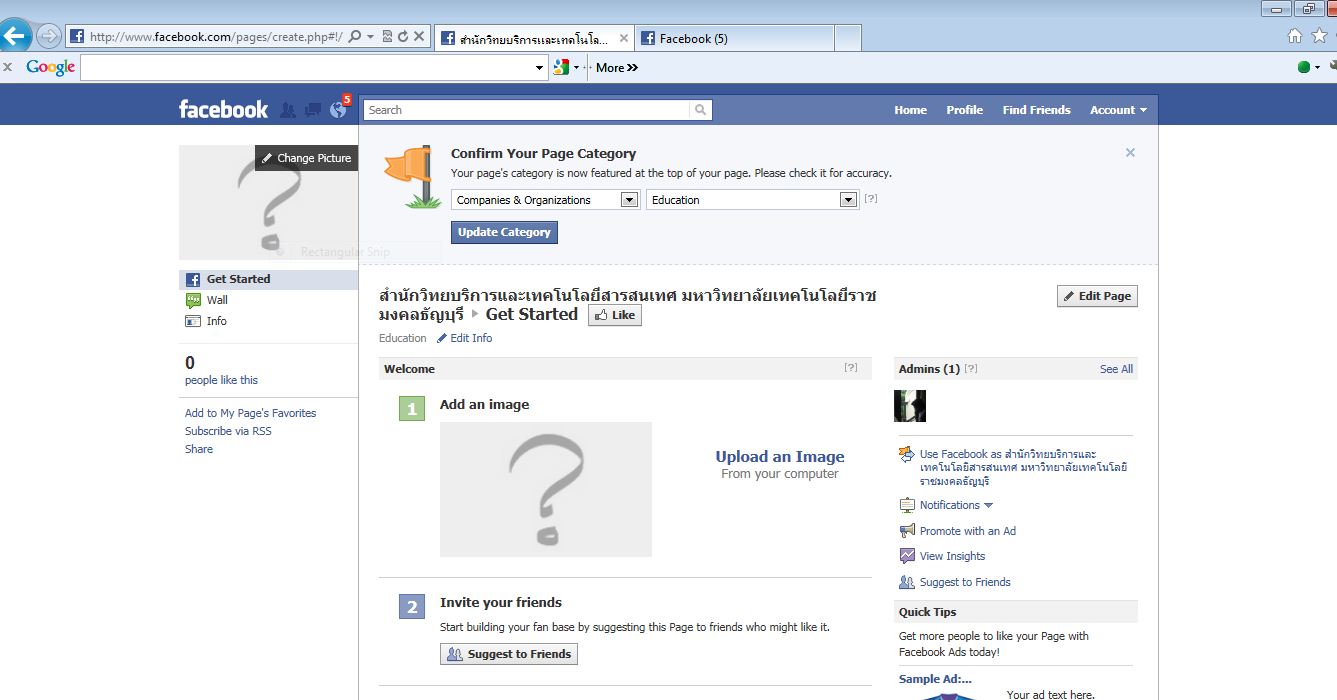Open the Education subcategory dropdown
This screenshot has width=1337, height=700.
(x=753, y=200)
